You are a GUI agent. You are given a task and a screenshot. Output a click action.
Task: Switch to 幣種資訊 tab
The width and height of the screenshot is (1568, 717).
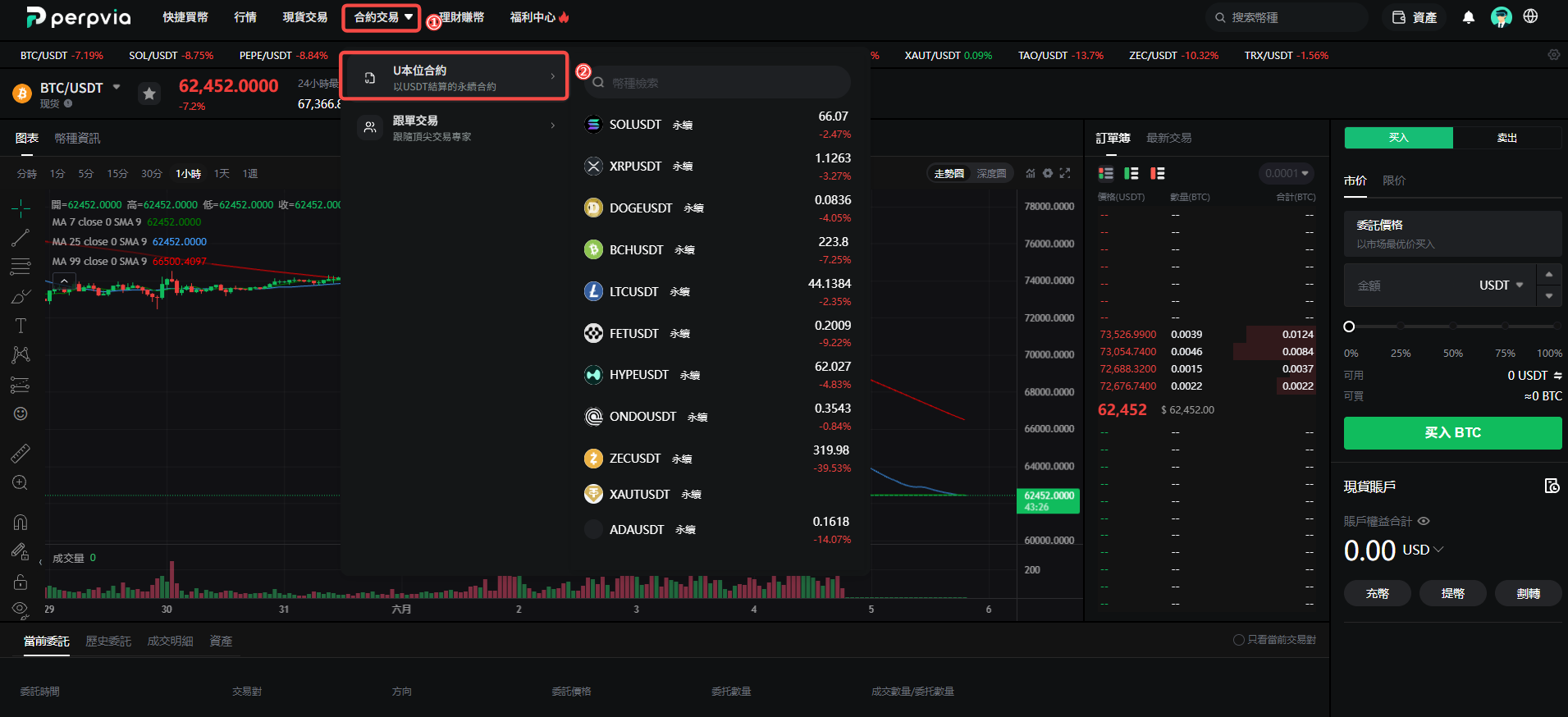point(77,138)
